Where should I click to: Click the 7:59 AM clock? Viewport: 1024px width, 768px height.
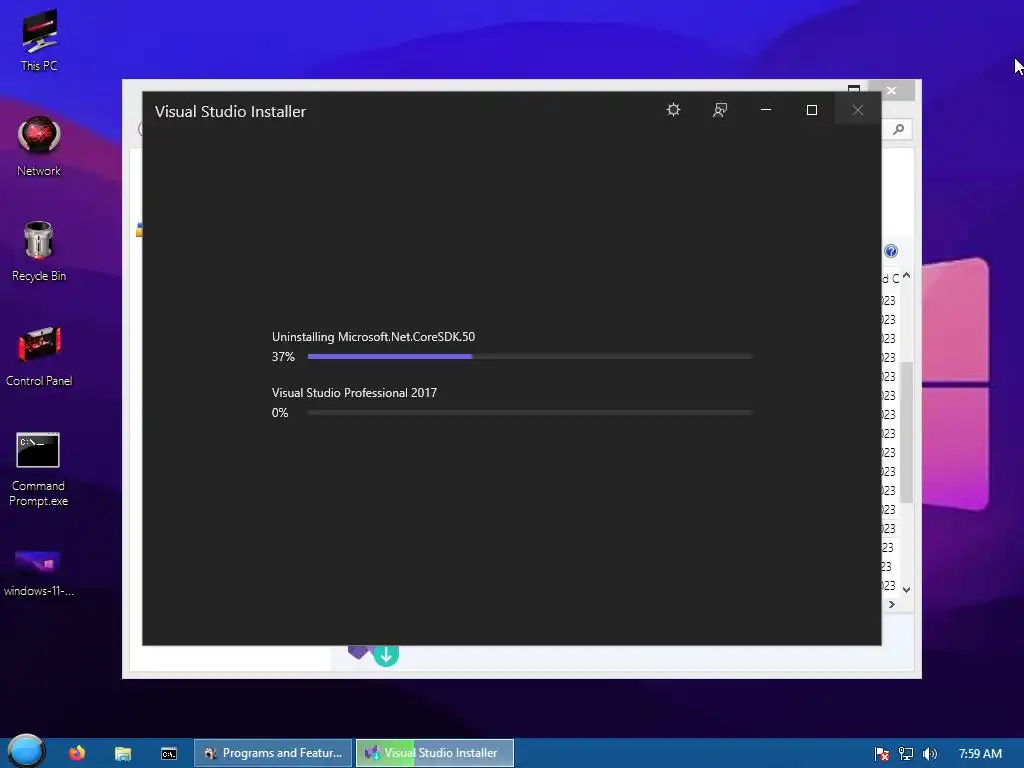tap(980, 754)
